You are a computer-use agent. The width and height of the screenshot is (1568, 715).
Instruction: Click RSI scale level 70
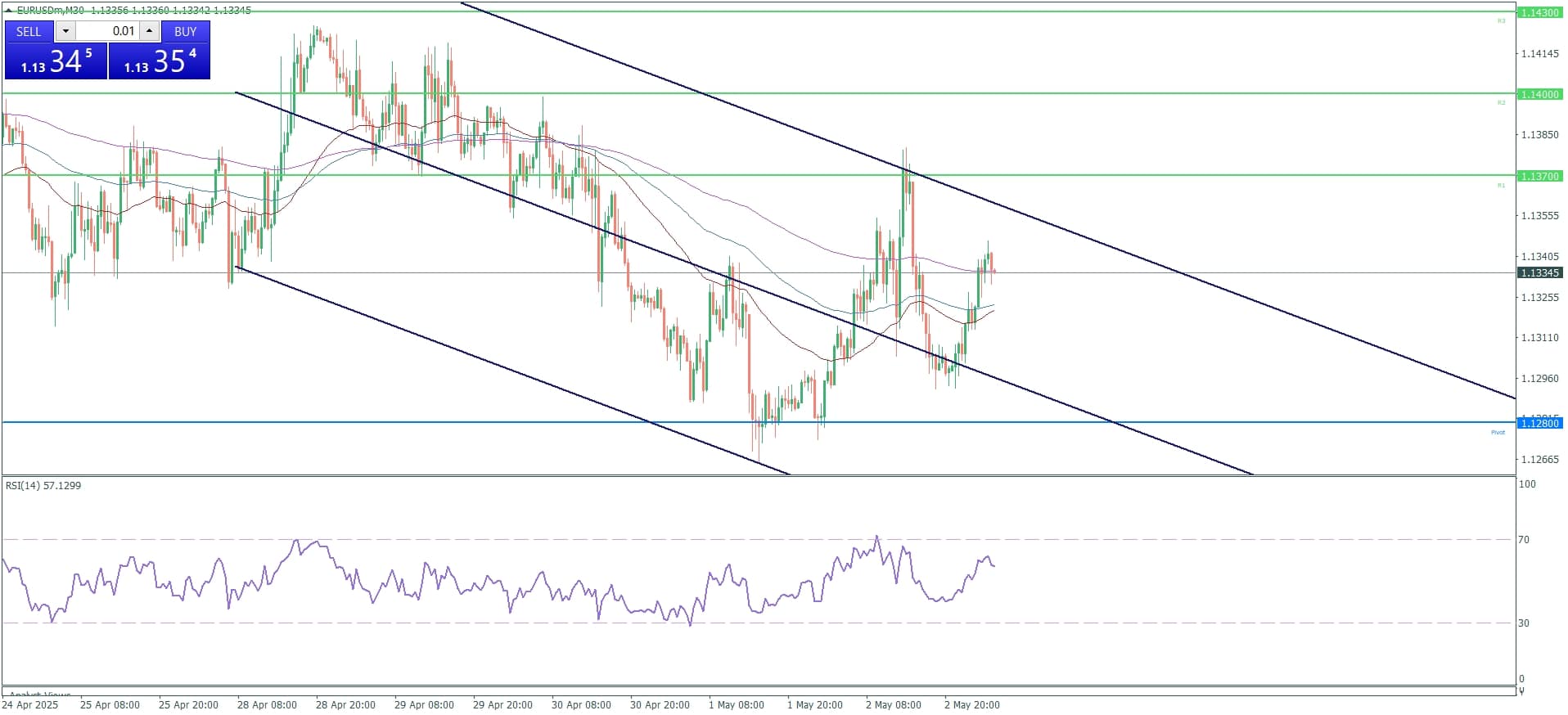[1524, 539]
